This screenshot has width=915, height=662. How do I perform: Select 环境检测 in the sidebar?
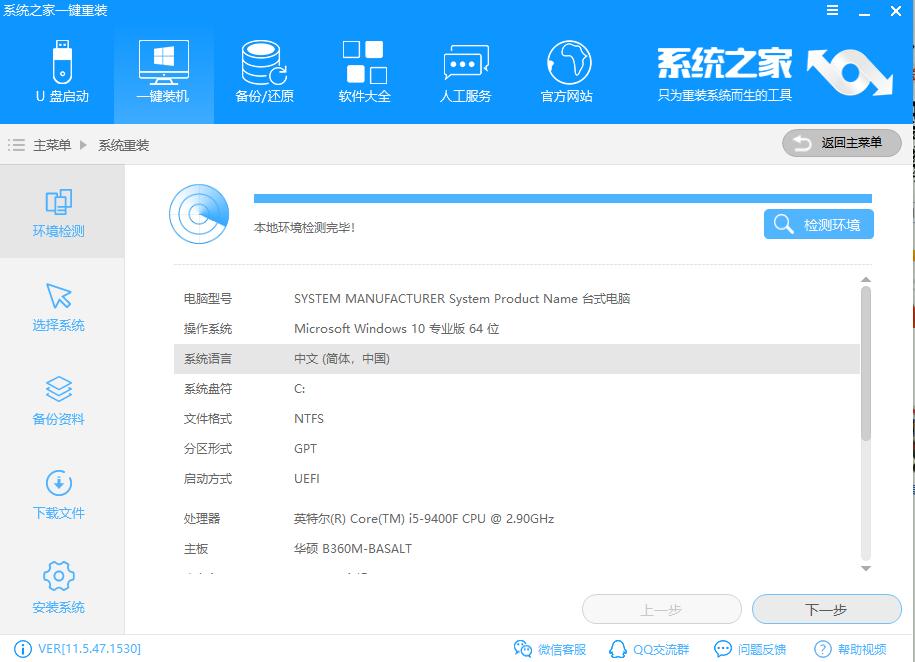[x=58, y=212]
